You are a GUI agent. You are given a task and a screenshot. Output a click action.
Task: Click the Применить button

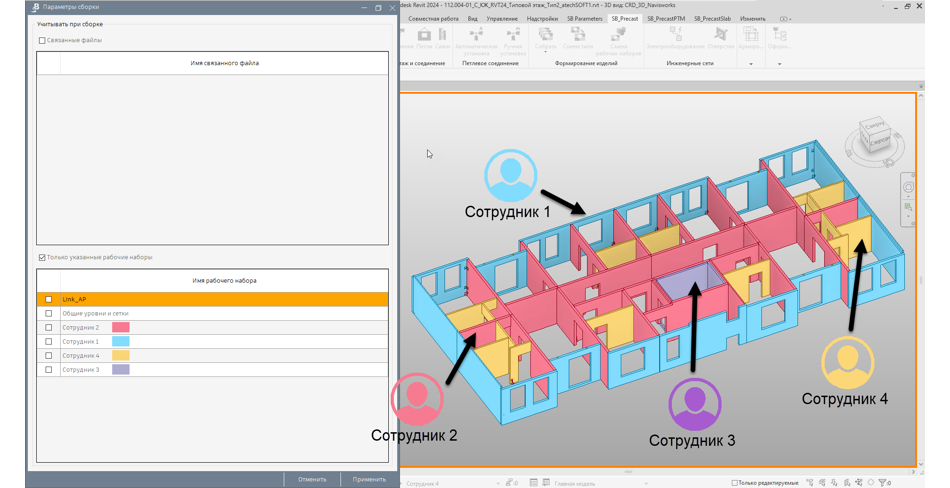point(369,480)
